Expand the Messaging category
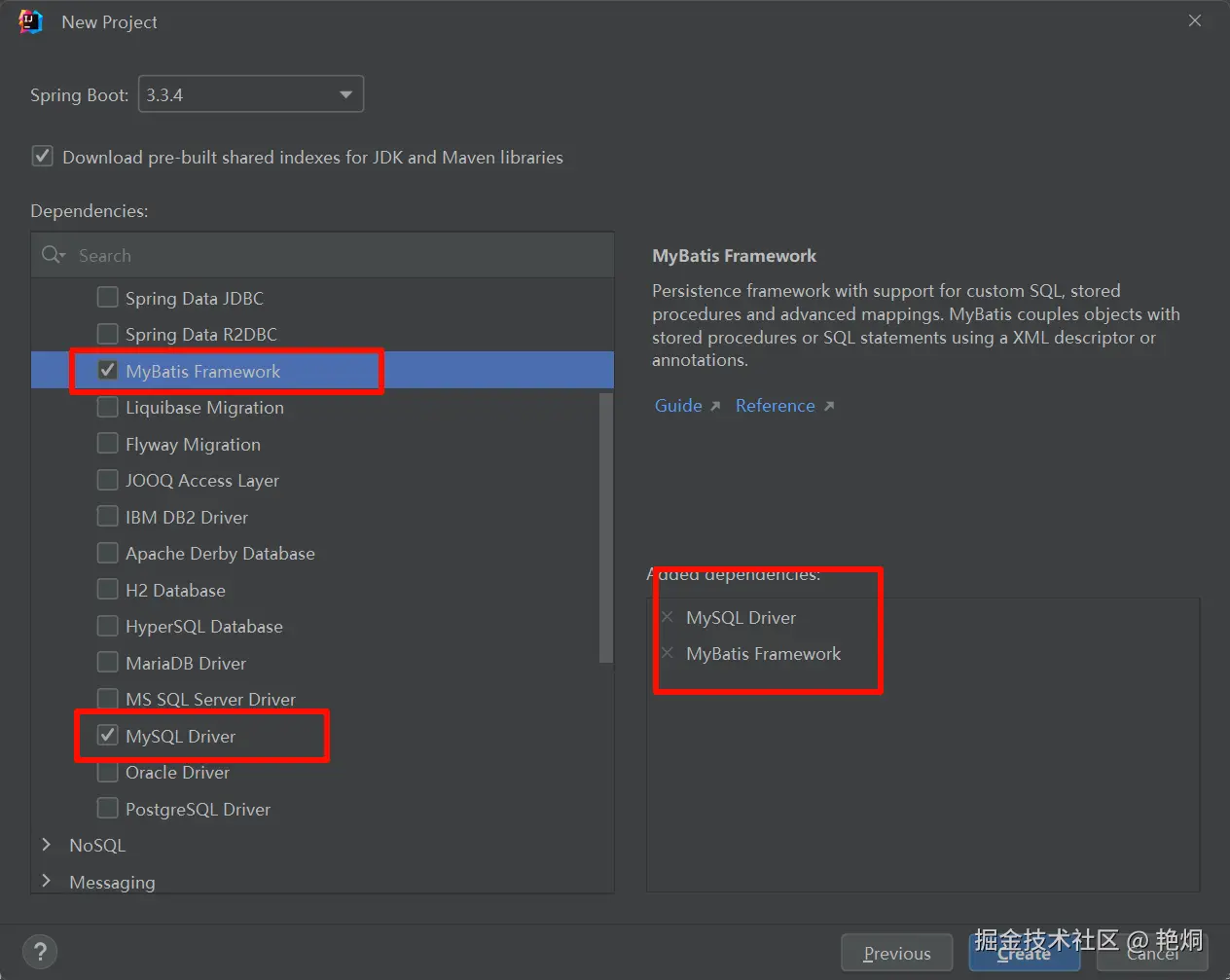This screenshot has width=1230, height=980. tap(46, 881)
